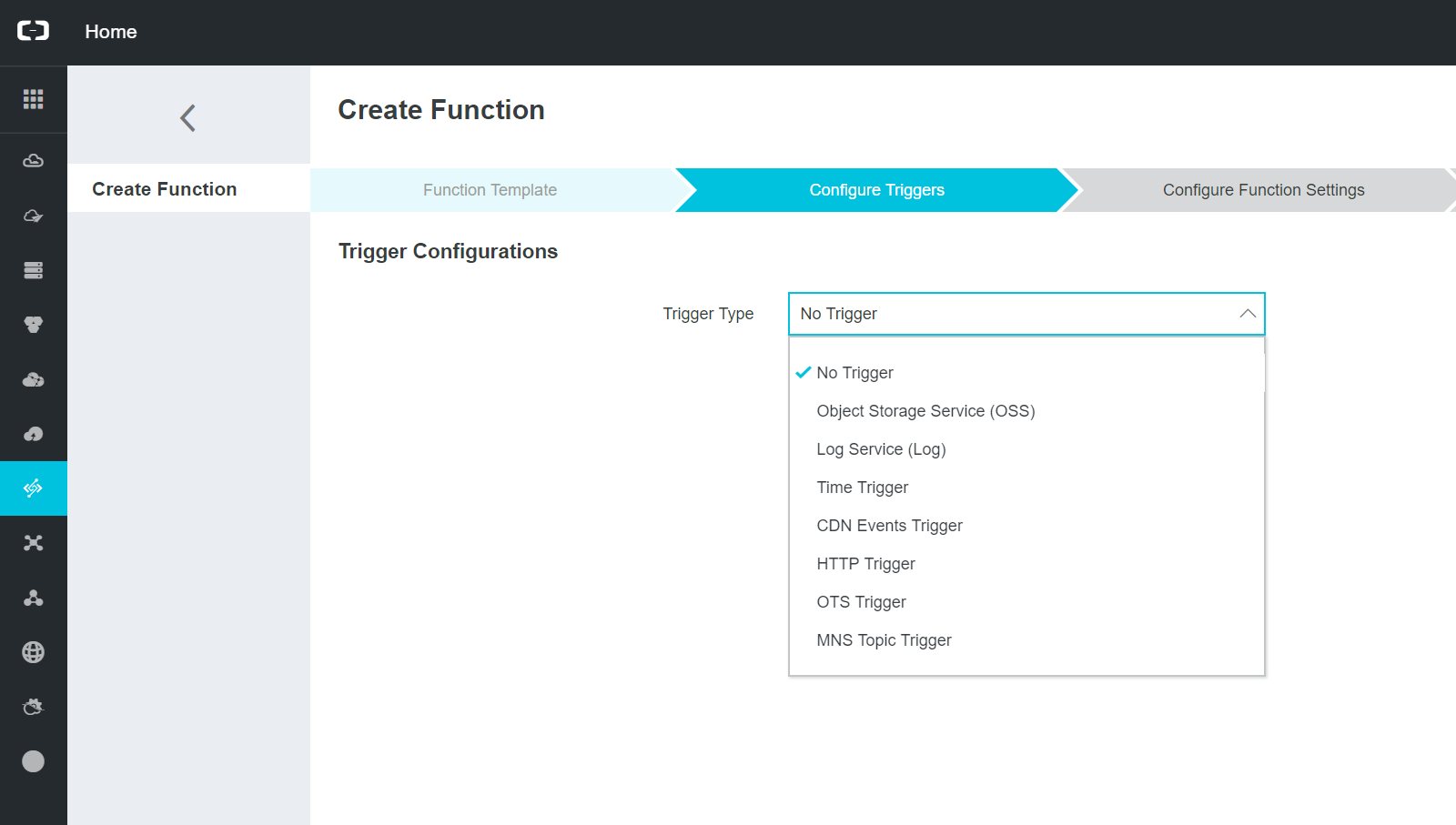Click the Create Function page title
Screen dimensions: 1456x825
point(441,110)
